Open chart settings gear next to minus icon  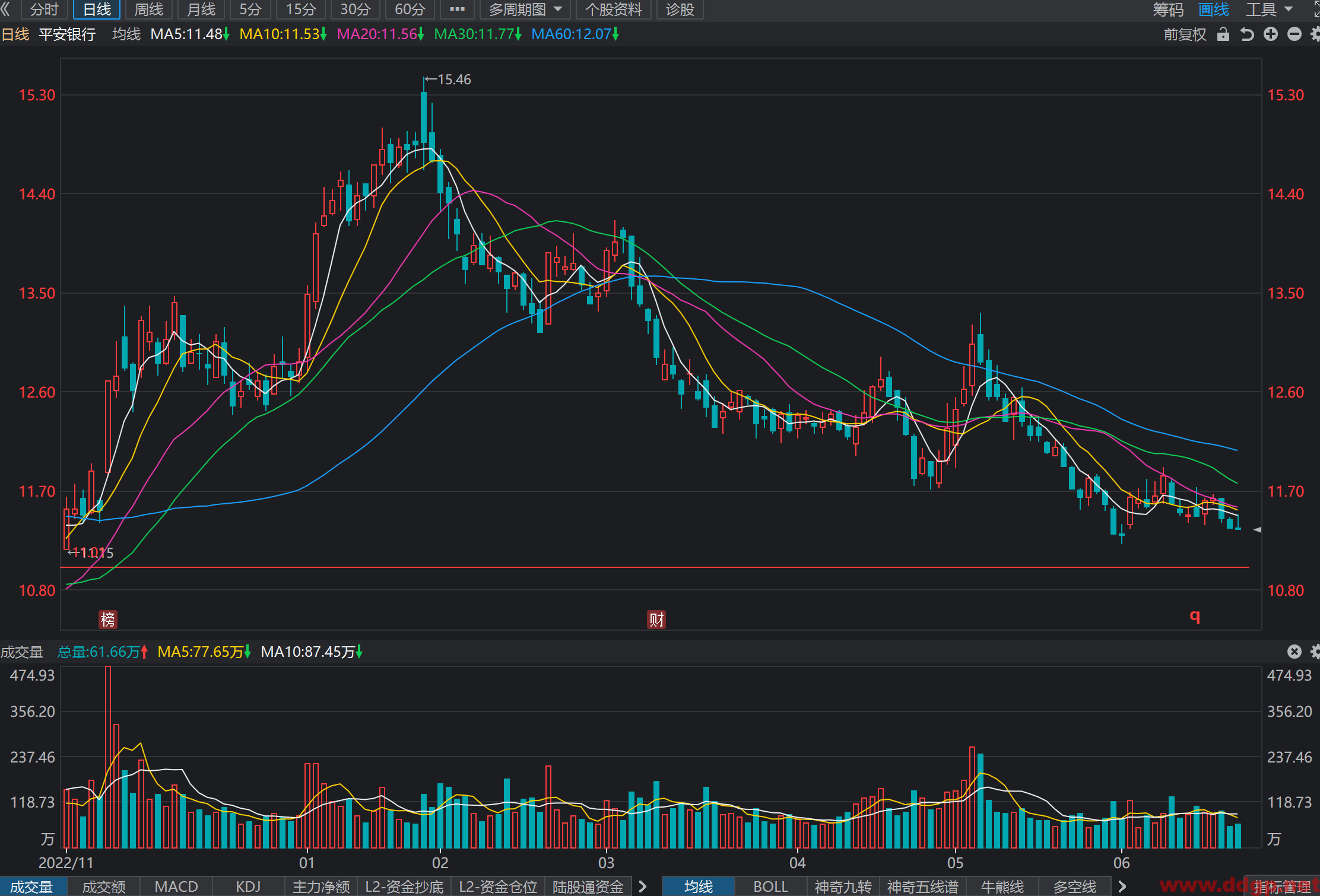coord(1315,34)
